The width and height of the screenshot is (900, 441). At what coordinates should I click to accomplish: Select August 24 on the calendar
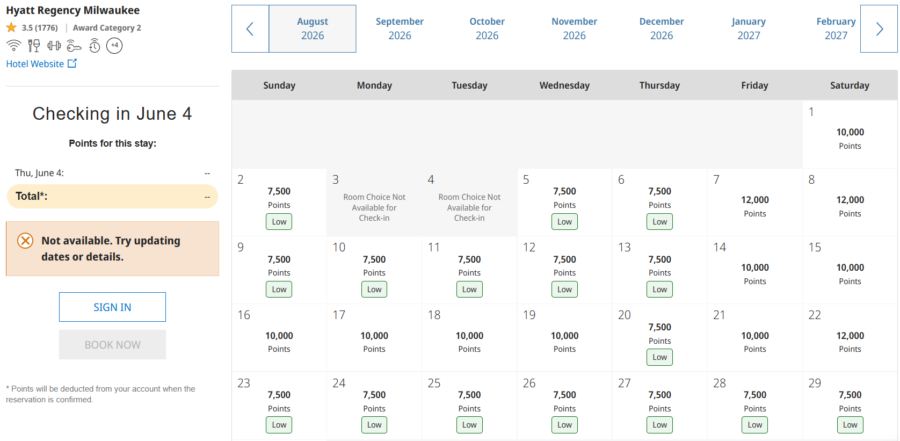click(x=374, y=405)
